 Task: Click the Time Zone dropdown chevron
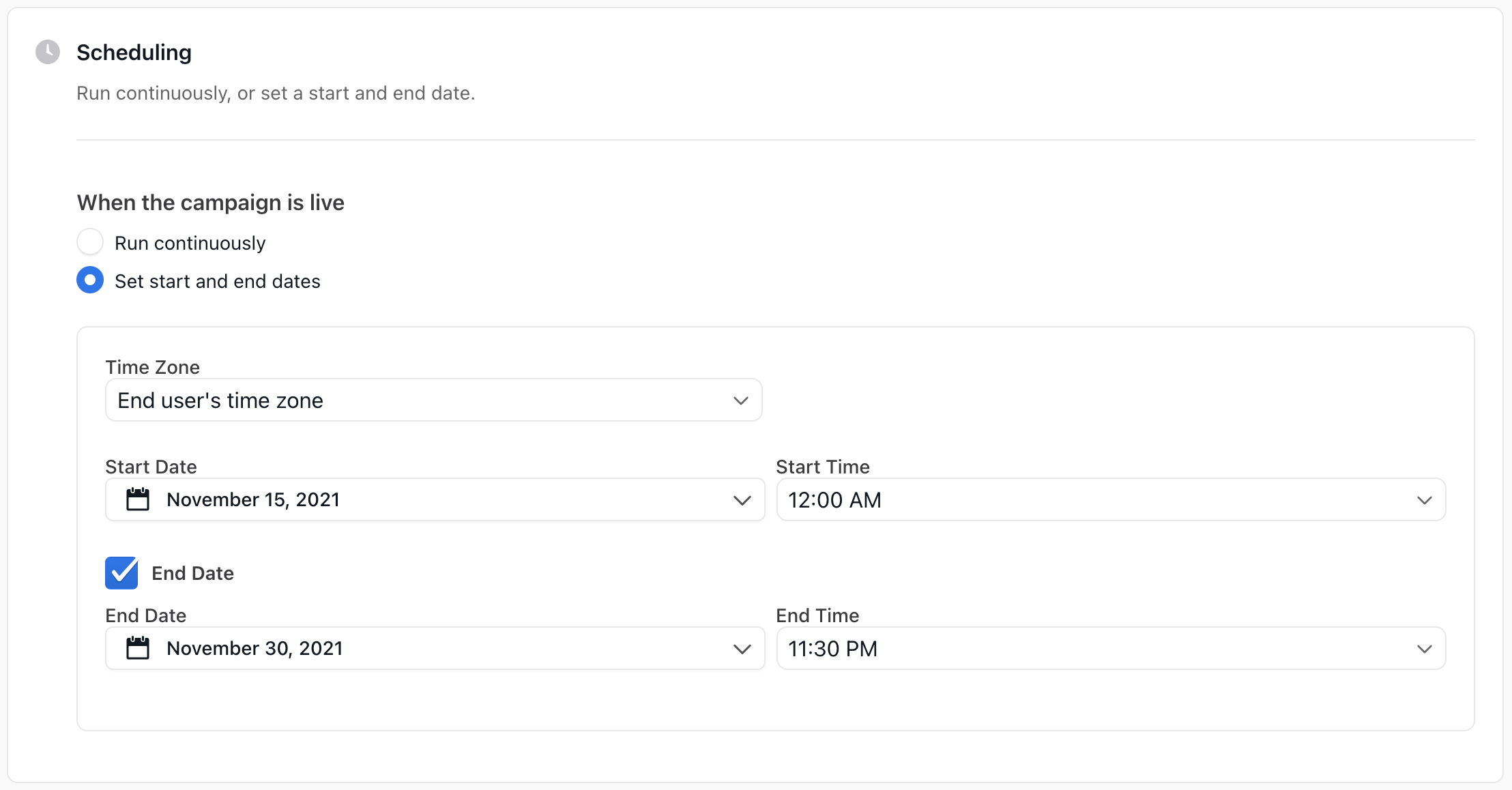coord(741,400)
